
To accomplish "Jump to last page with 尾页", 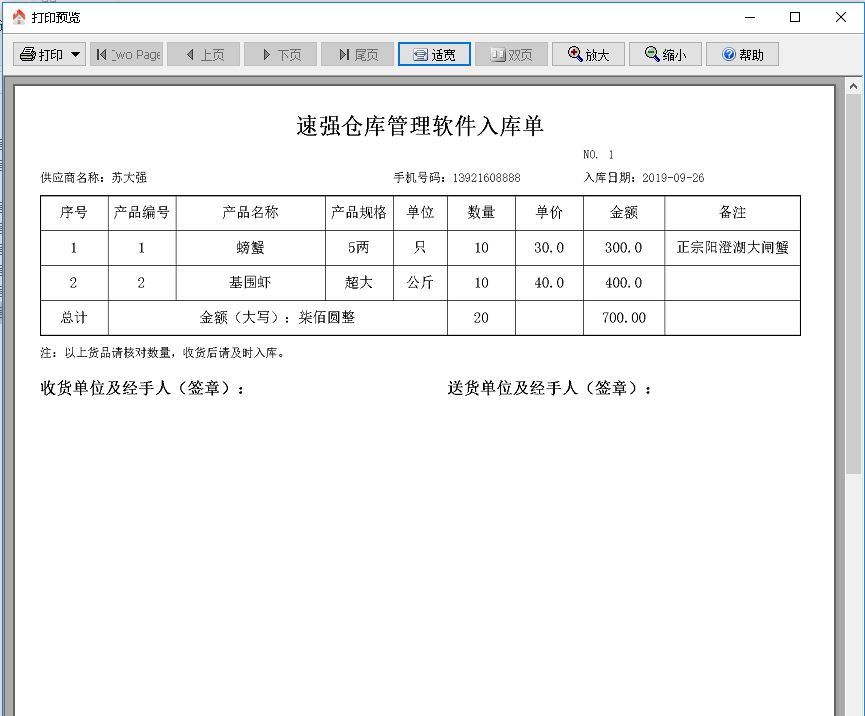I will pos(357,54).
